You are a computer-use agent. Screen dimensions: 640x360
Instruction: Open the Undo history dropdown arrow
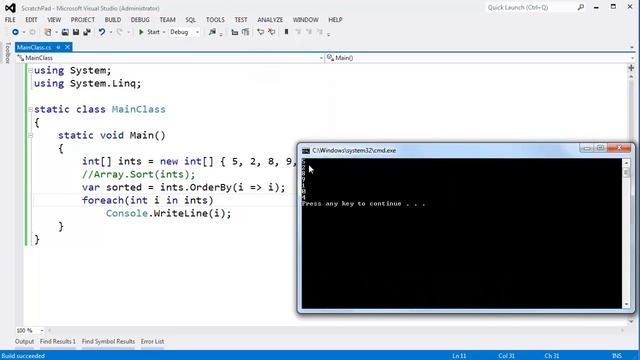click(110, 32)
